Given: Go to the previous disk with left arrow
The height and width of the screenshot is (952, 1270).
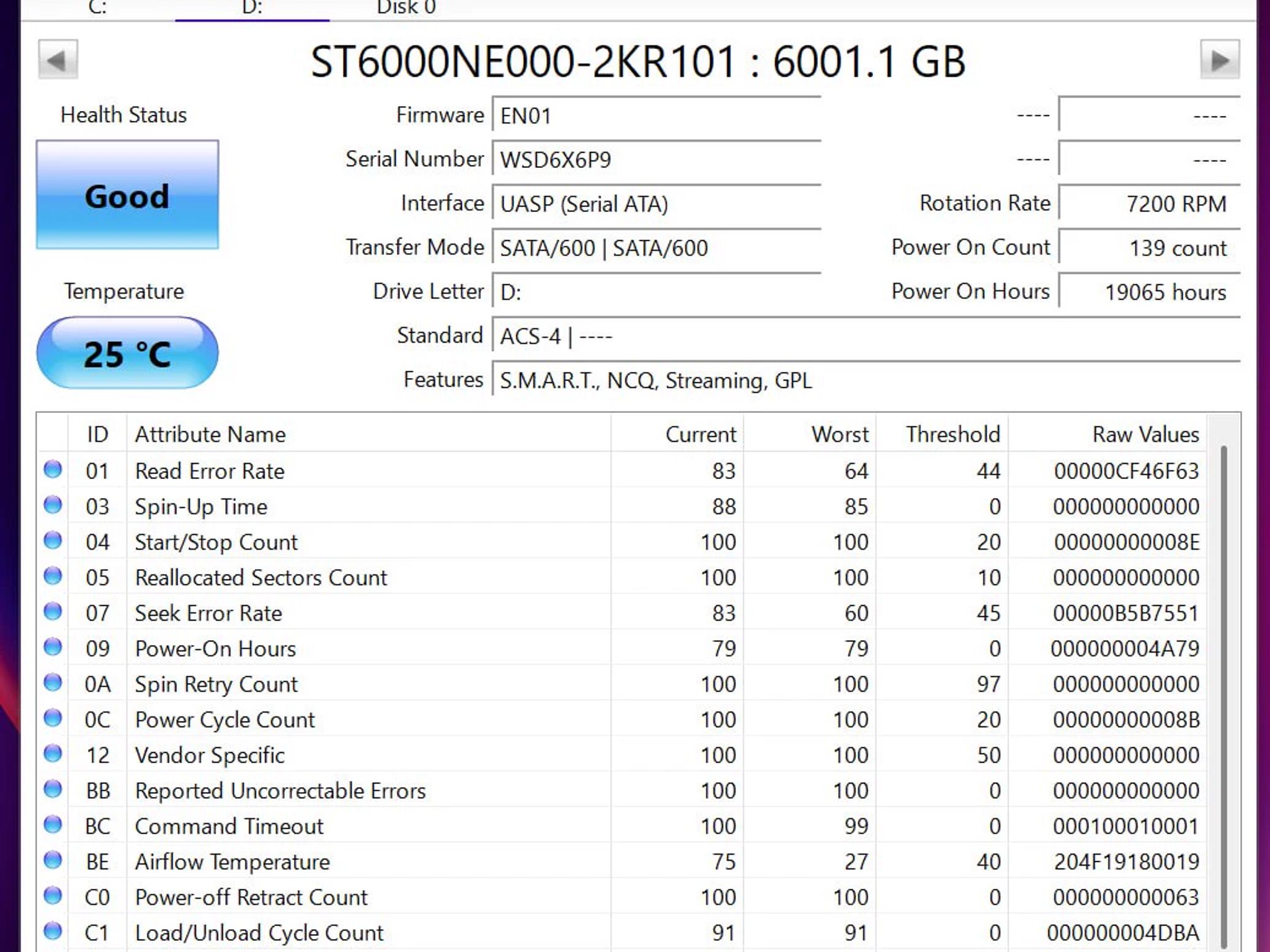Looking at the screenshot, I should click(58, 59).
